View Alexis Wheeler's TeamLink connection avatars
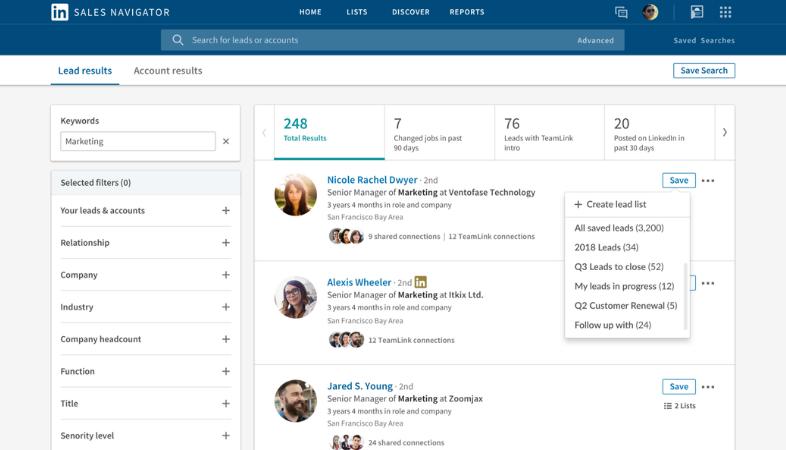 point(346,340)
